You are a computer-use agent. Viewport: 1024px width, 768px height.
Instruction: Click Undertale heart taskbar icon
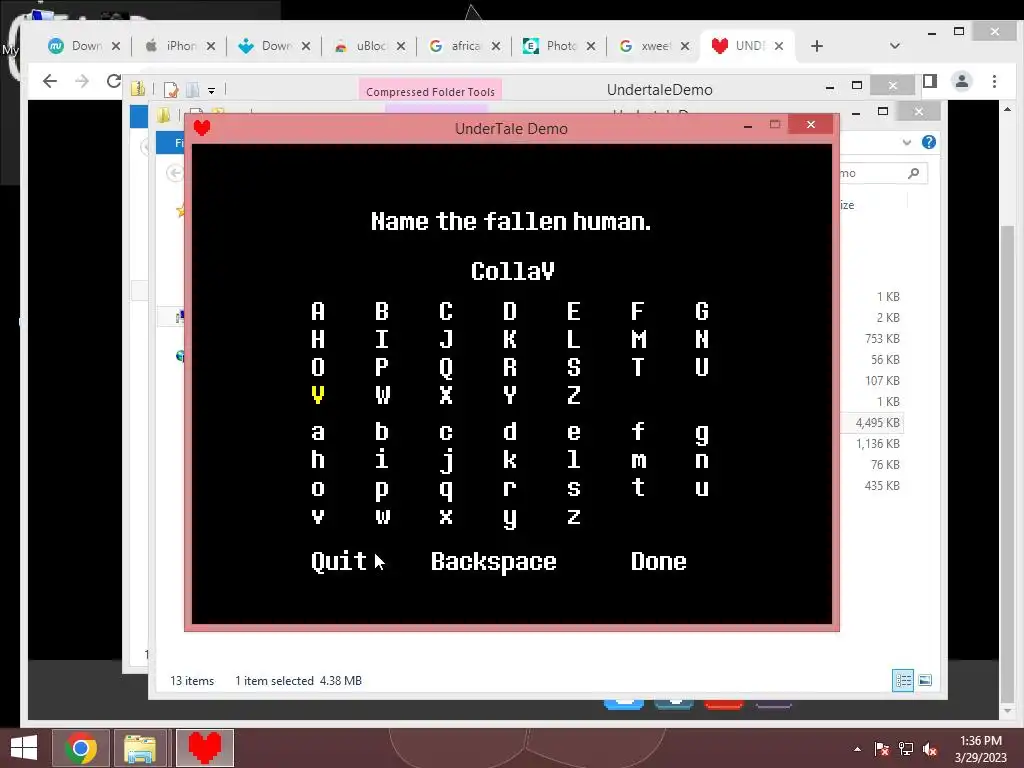[x=204, y=748]
